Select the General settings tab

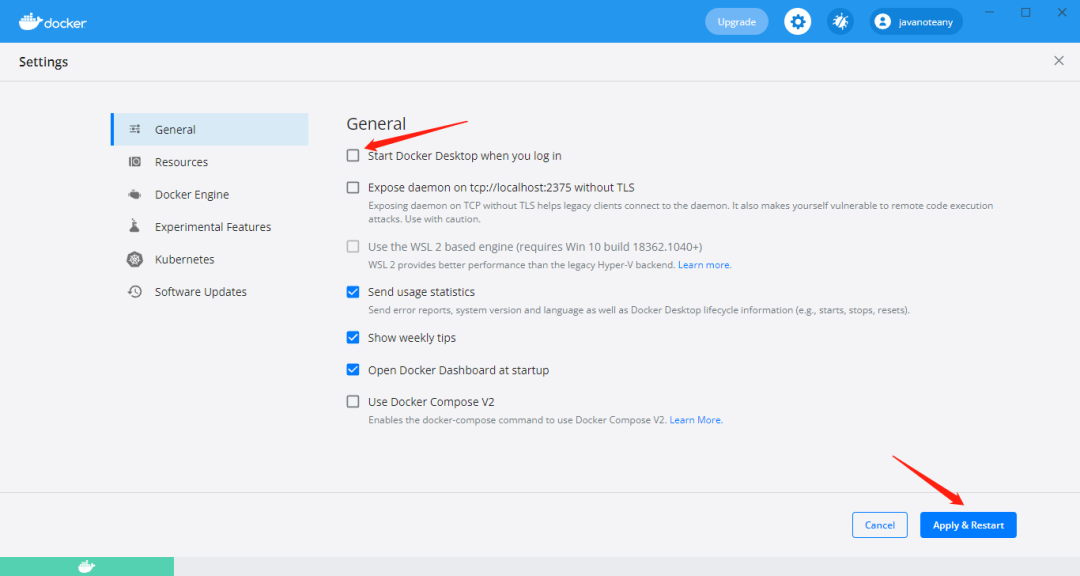coord(210,129)
